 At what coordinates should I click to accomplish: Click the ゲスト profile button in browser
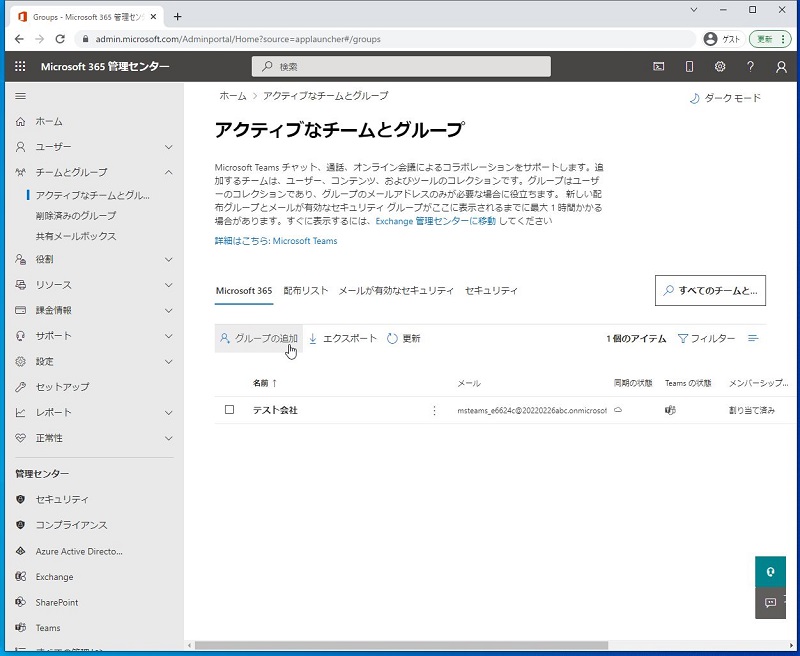pos(722,39)
